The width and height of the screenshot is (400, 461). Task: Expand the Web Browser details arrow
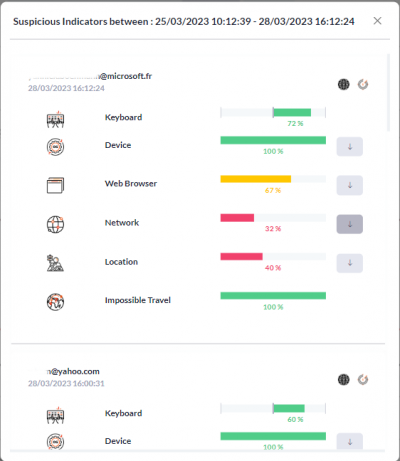click(x=350, y=185)
